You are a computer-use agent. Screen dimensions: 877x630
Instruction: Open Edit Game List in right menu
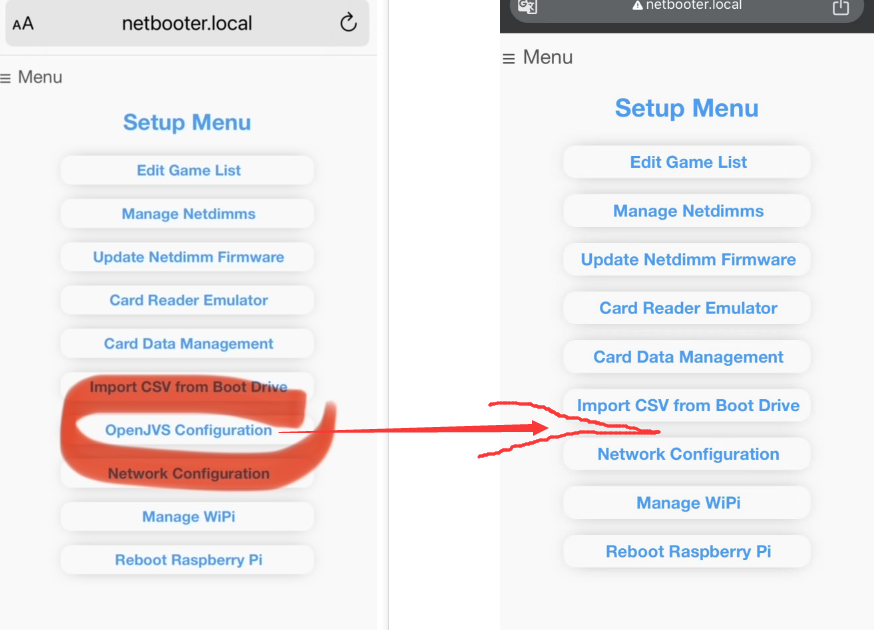click(x=687, y=162)
